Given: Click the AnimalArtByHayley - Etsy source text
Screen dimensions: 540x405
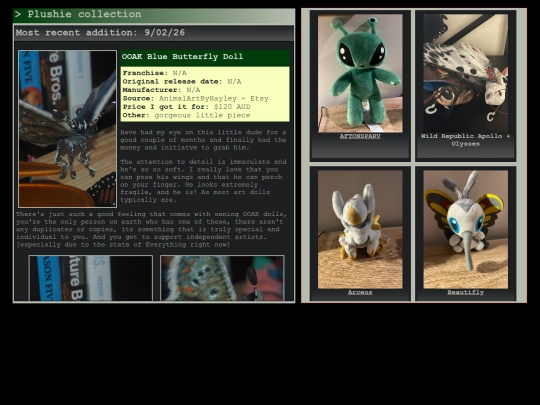Looking at the screenshot, I should click(x=214, y=98).
